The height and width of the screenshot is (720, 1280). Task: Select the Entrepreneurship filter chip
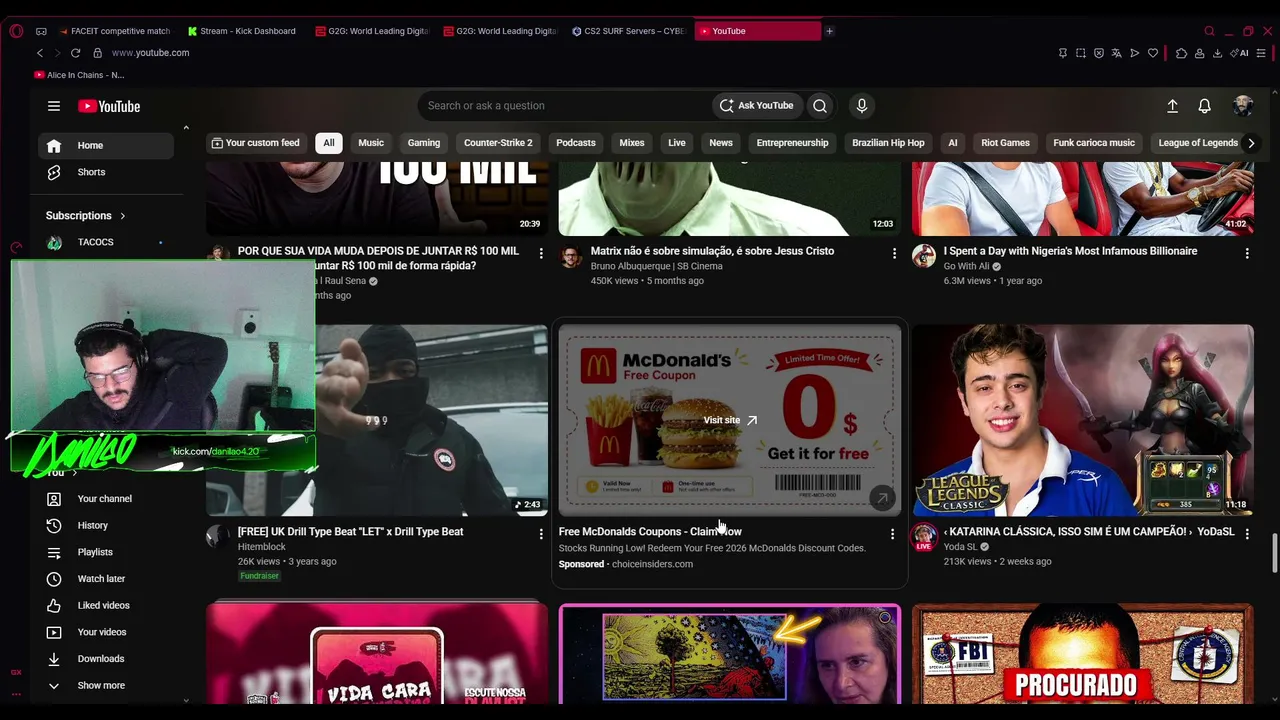coord(792,143)
